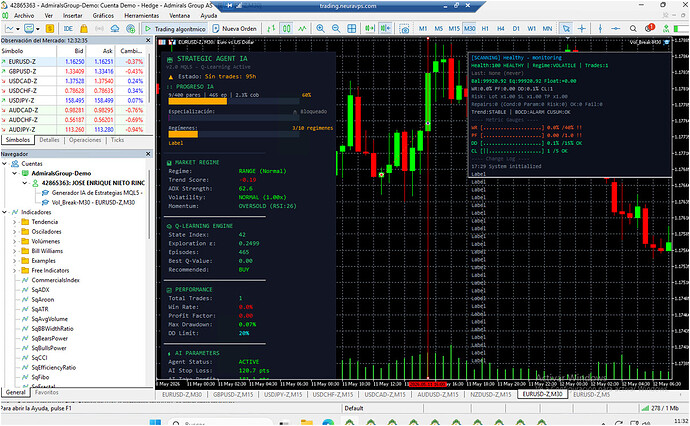Toggle the Trading algorítmico button

pyautogui.click(x=175, y=29)
